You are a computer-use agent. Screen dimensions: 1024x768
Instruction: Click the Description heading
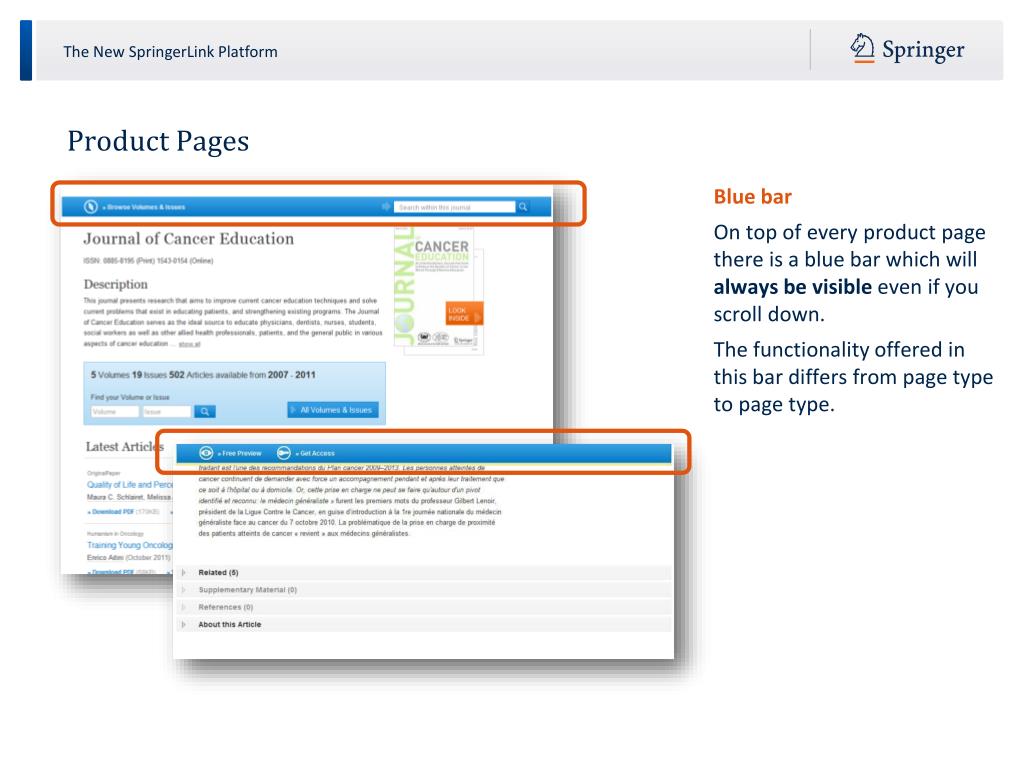[x=116, y=285]
